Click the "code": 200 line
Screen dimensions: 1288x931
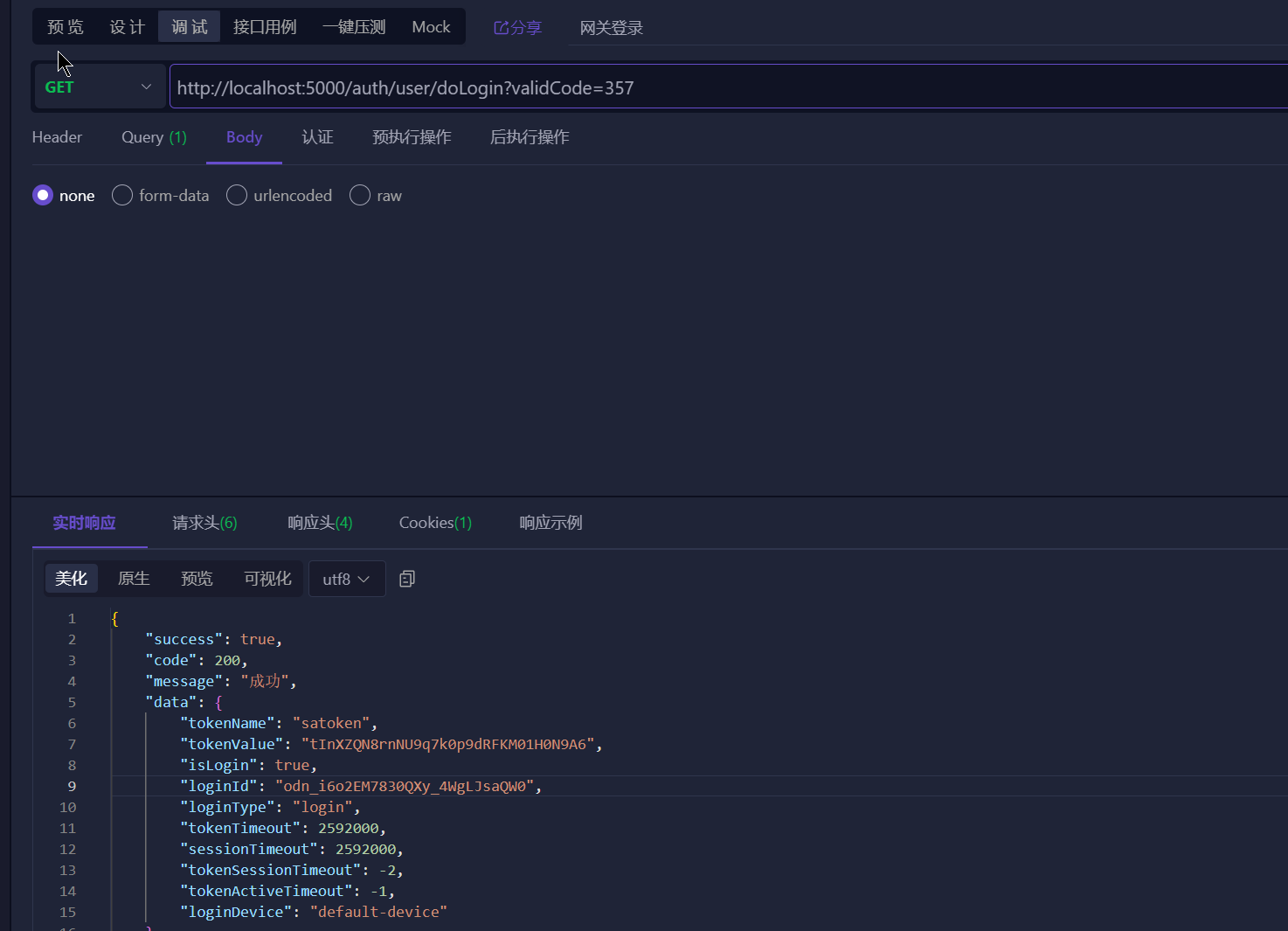(197, 660)
